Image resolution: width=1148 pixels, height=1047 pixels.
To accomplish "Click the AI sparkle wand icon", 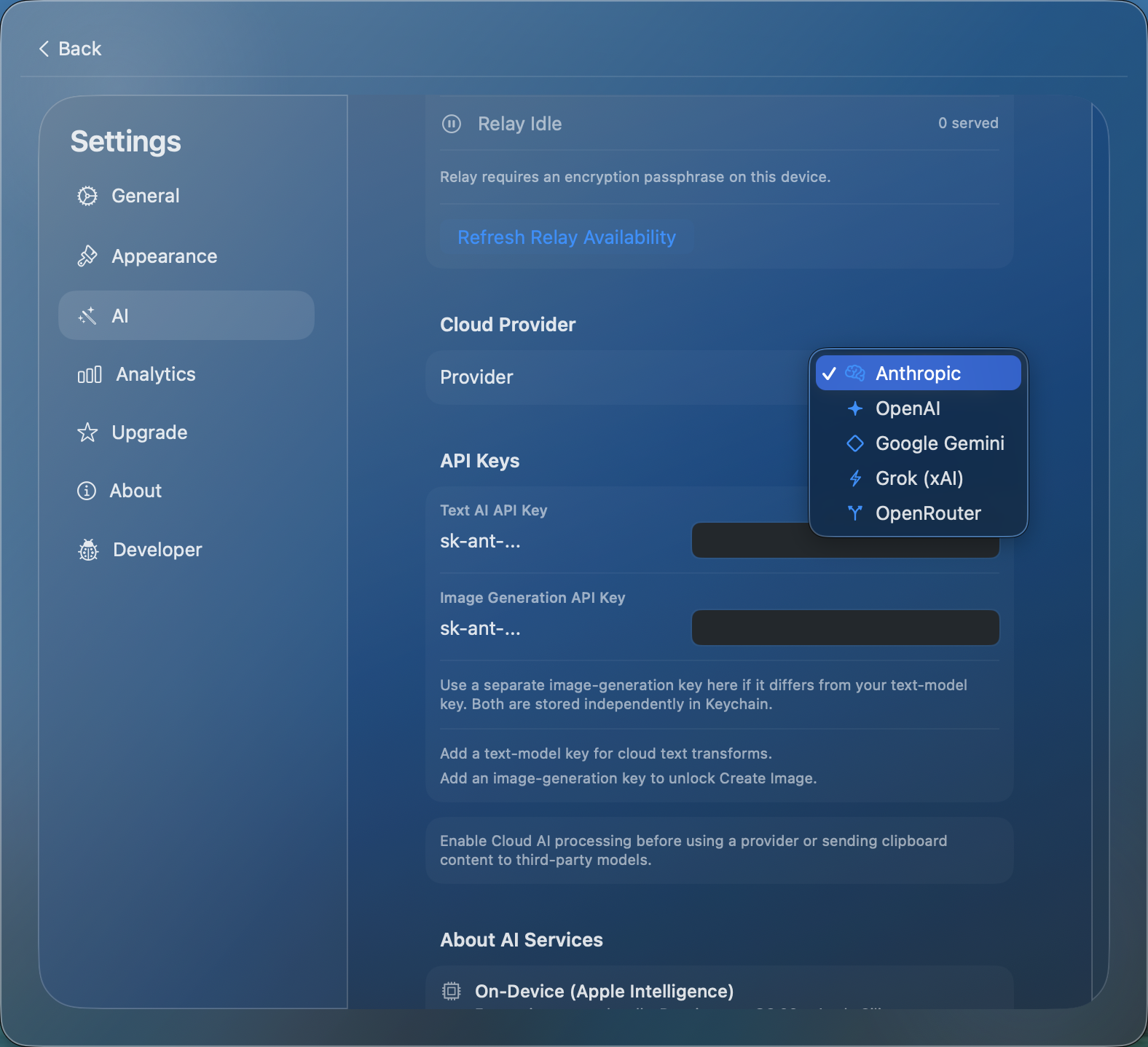I will coord(87,315).
